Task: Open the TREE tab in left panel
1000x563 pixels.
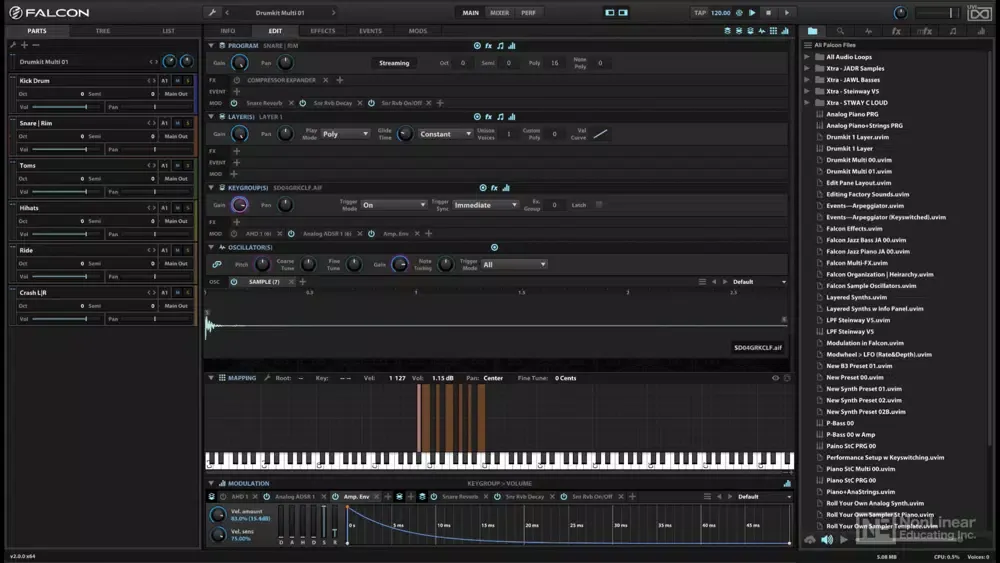Action: pyautogui.click(x=103, y=31)
